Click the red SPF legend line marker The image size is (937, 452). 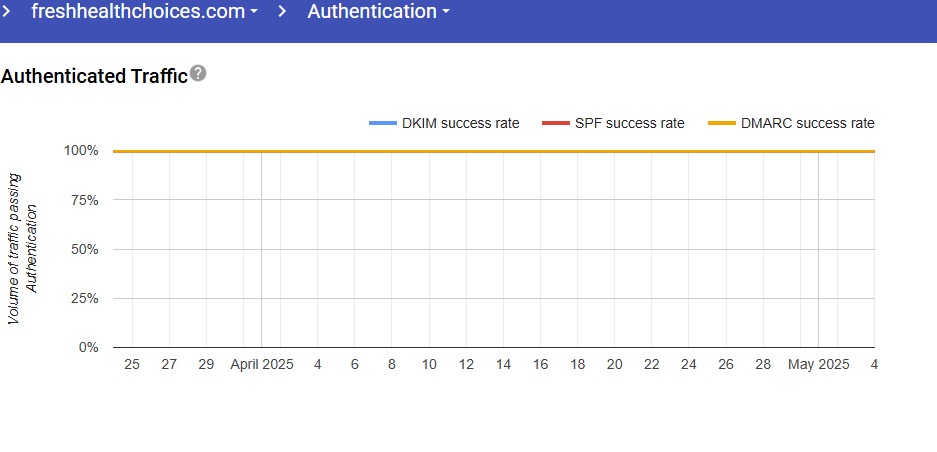pos(555,123)
